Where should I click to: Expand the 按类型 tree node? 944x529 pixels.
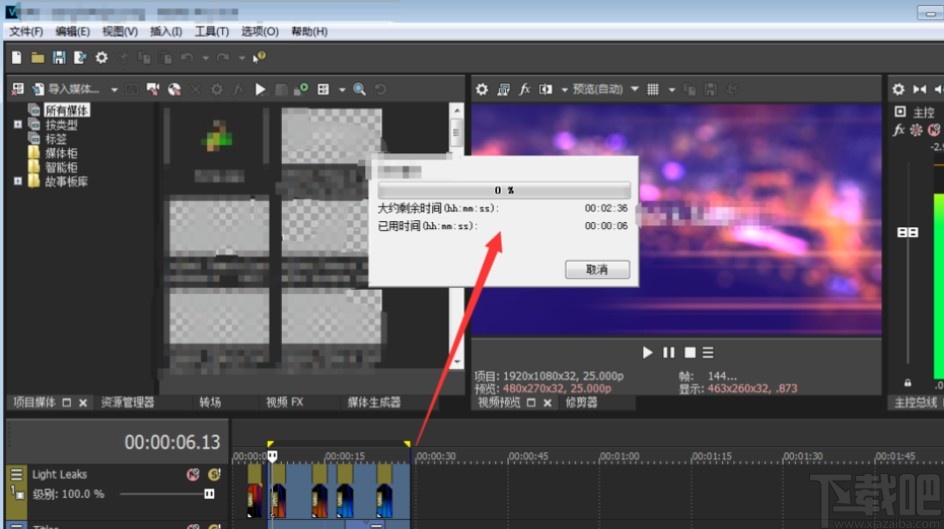coord(18,125)
